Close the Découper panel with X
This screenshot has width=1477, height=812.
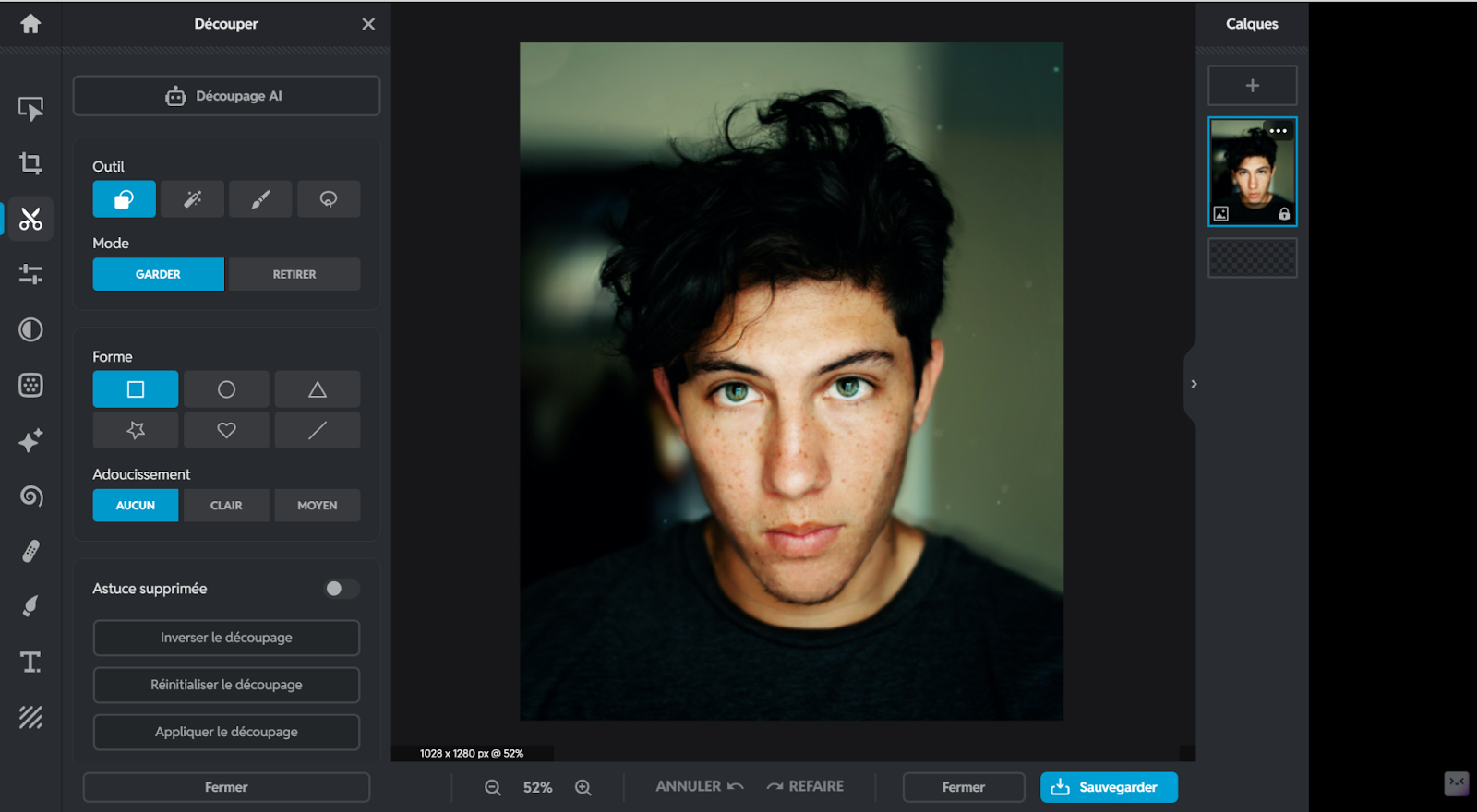coord(368,24)
